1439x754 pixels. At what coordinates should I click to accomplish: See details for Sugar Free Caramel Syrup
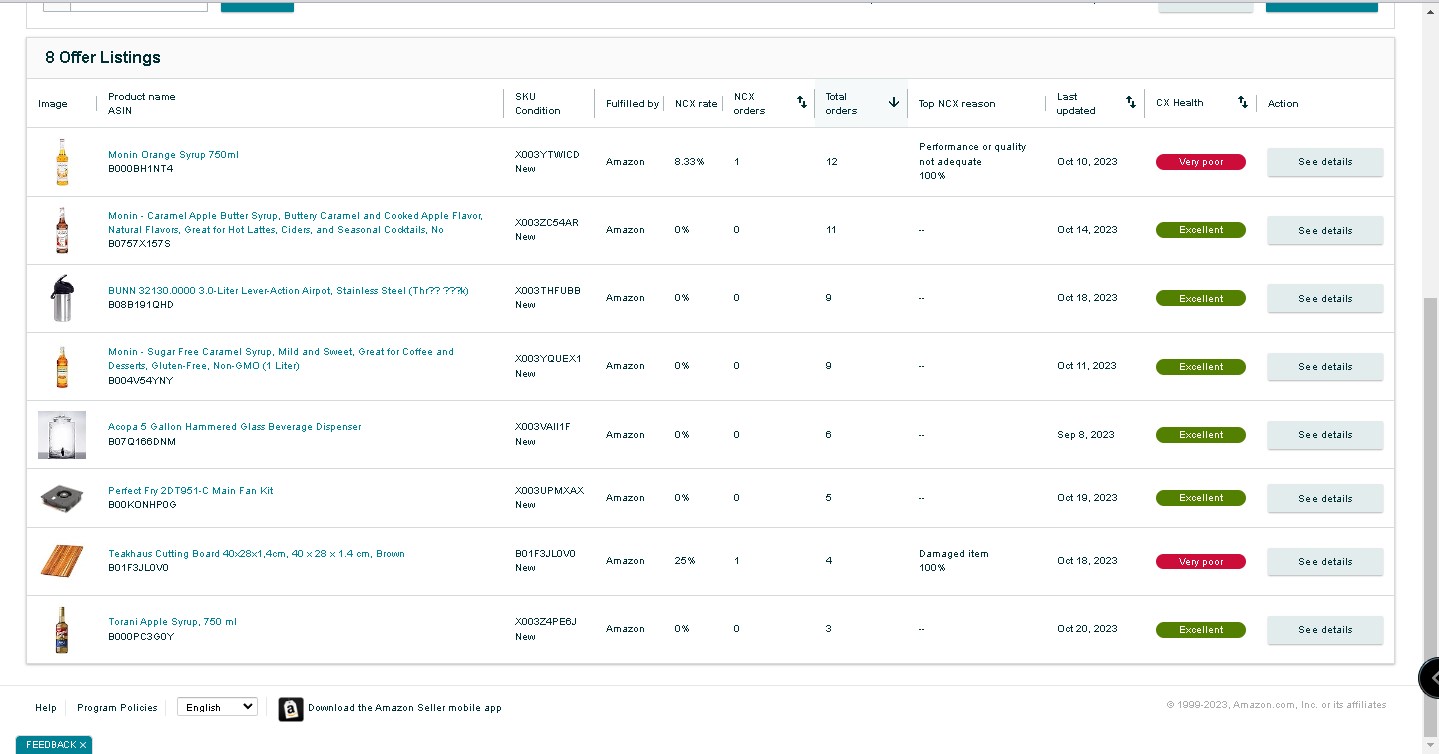click(x=1325, y=367)
